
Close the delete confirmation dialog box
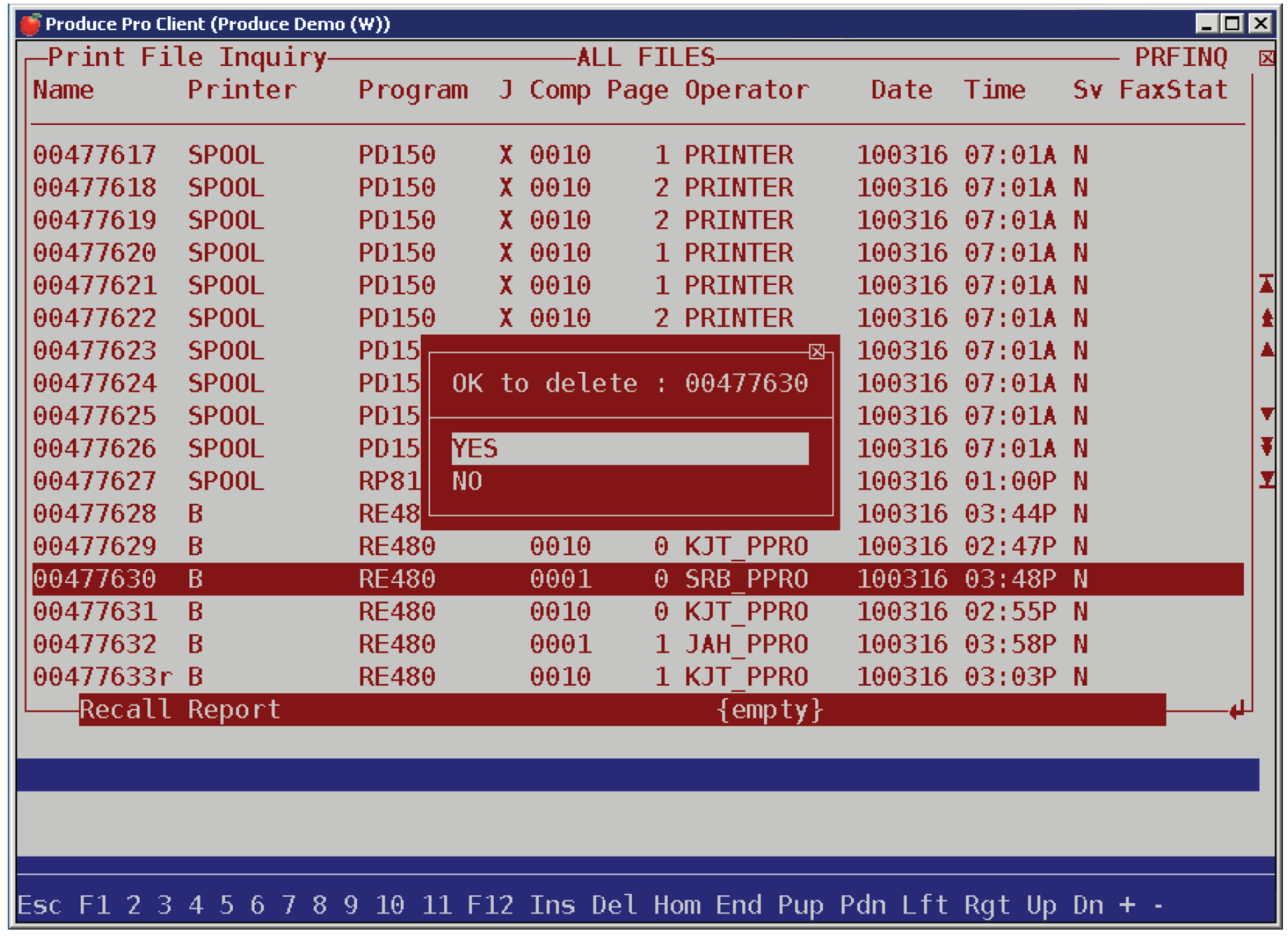[x=817, y=352]
